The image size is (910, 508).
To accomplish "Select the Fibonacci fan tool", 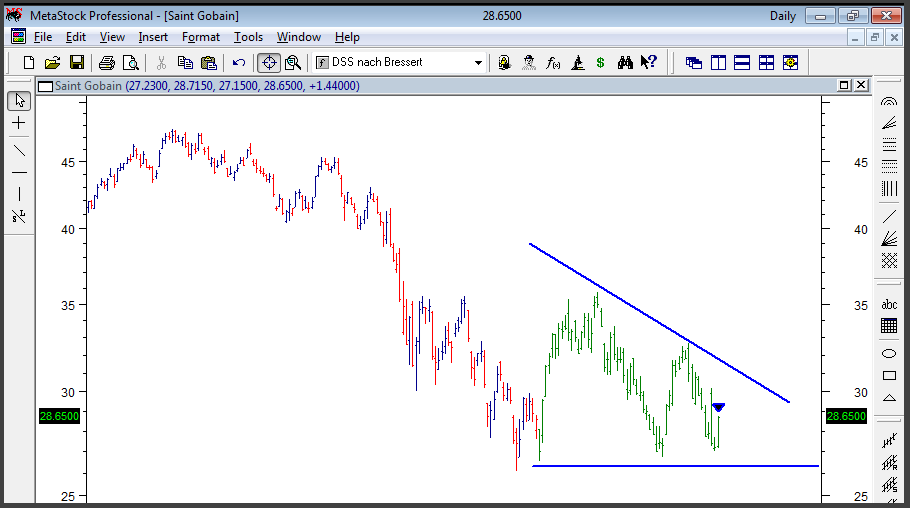I will [x=889, y=123].
